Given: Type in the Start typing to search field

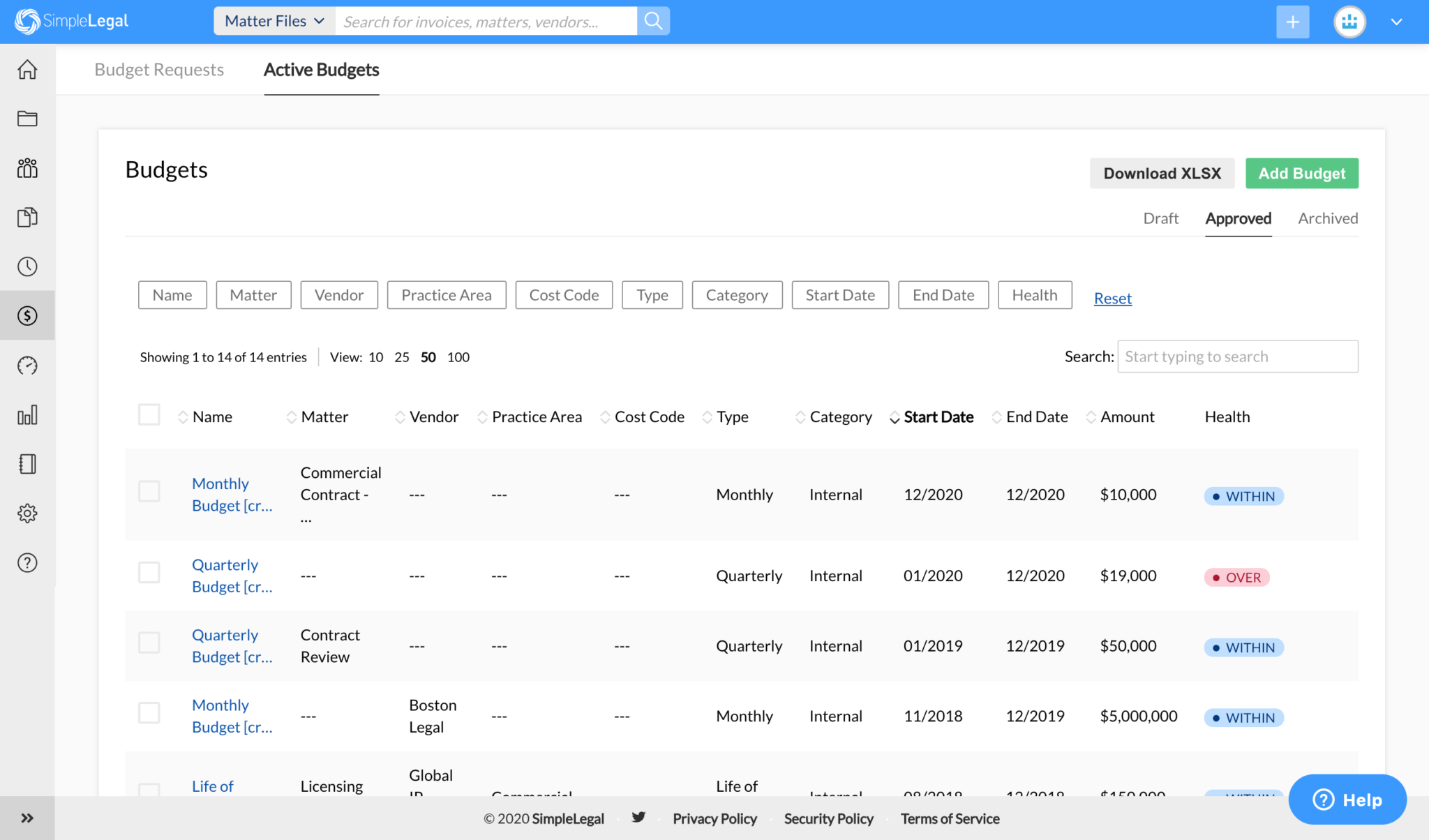Looking at the screenshot, I should point(1237,357).
